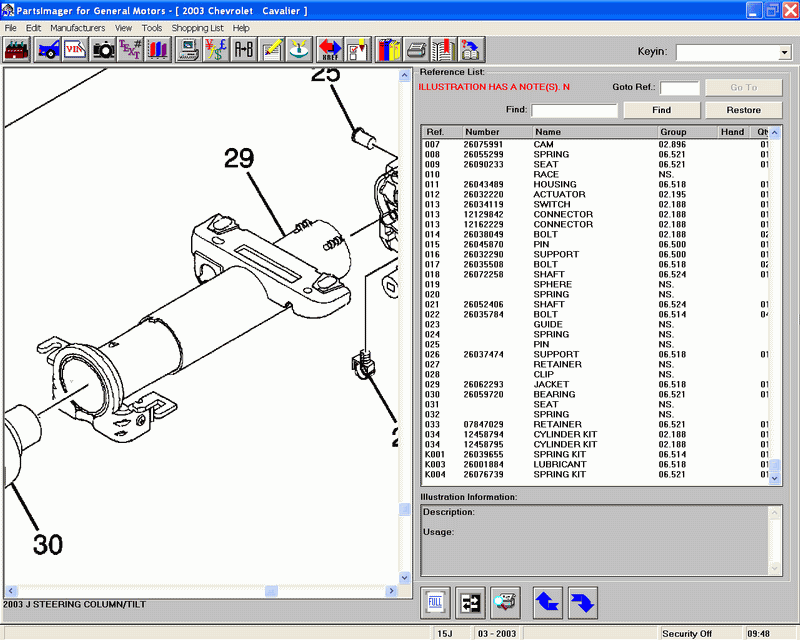
Task: Open the Help menu
Action: point(241,28)
